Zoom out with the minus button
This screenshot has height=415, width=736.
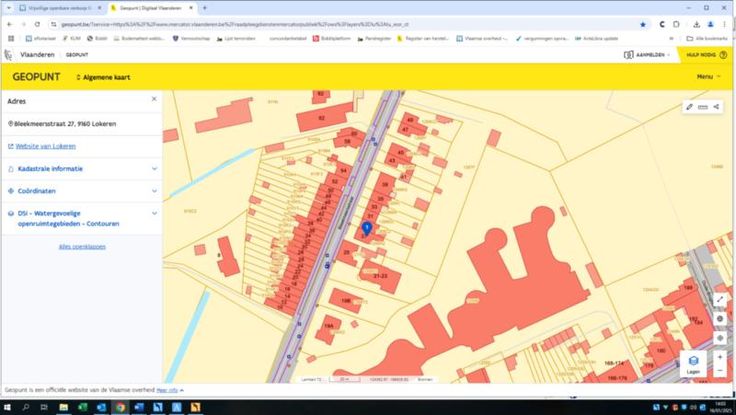pyautogui.click(x=720, y=370)
